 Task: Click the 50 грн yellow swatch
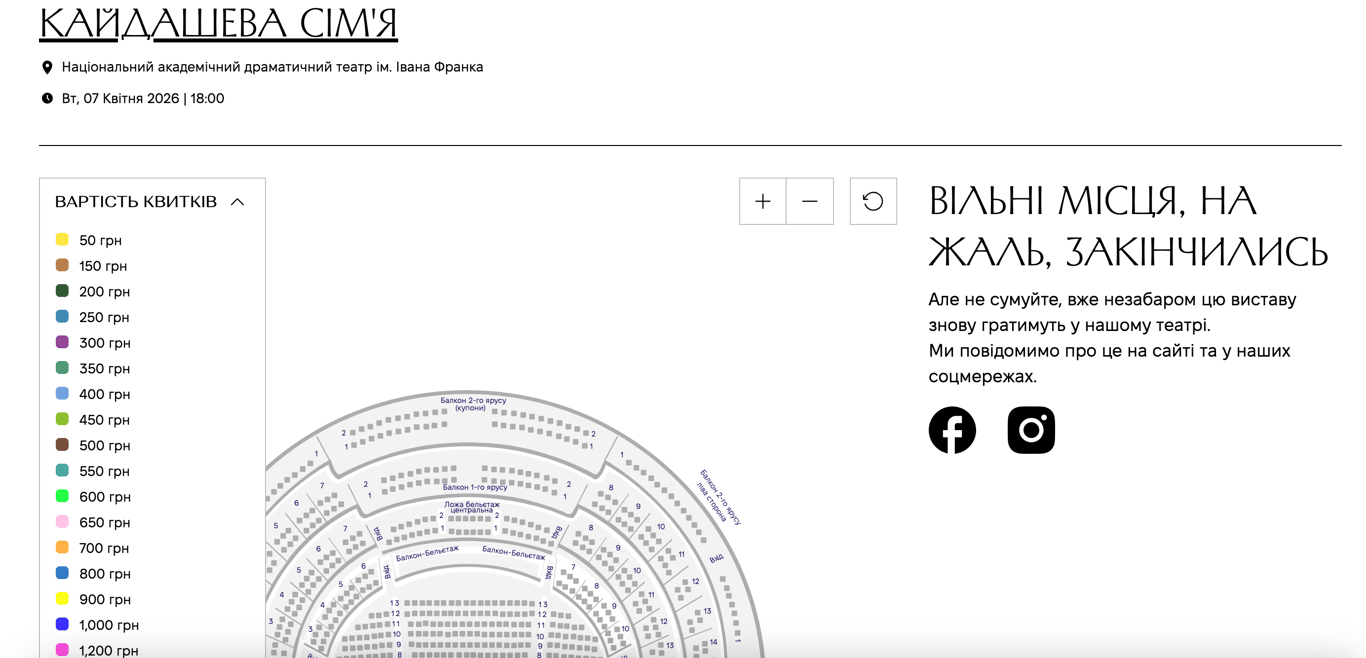click(62, 240)
